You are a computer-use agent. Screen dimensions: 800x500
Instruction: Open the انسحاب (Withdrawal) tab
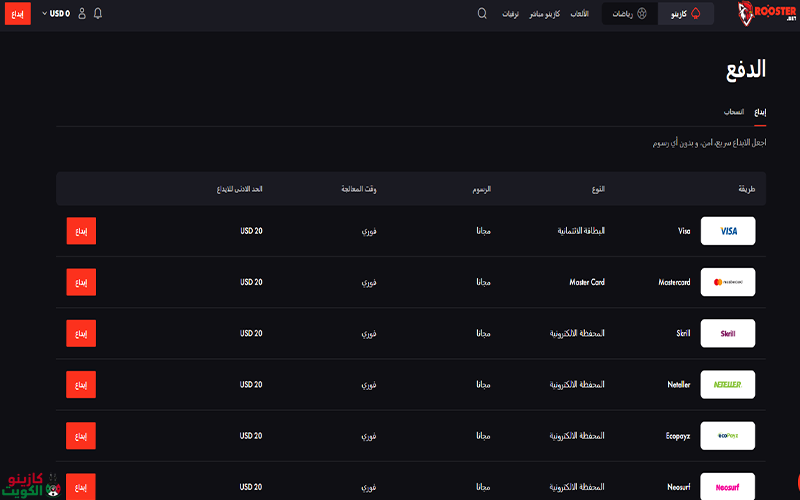pyautogui.click(x=734, y=113)
